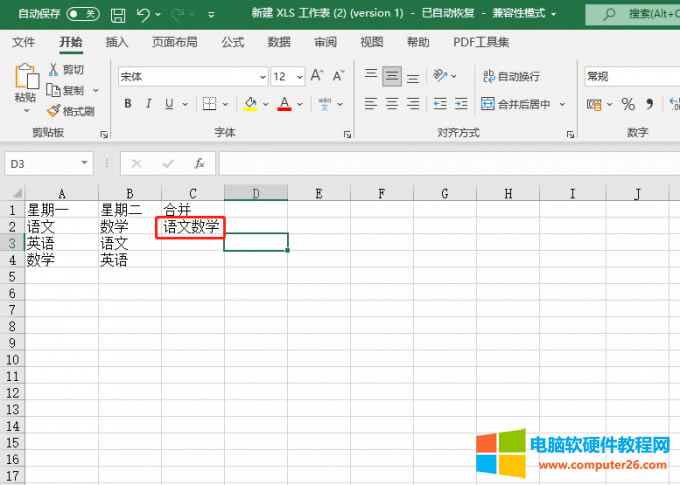Click the Underline button

coord(169,104)
